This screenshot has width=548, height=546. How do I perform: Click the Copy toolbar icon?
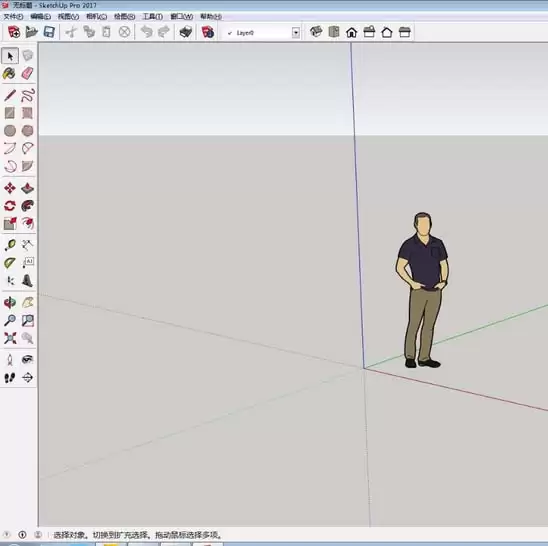89,32
